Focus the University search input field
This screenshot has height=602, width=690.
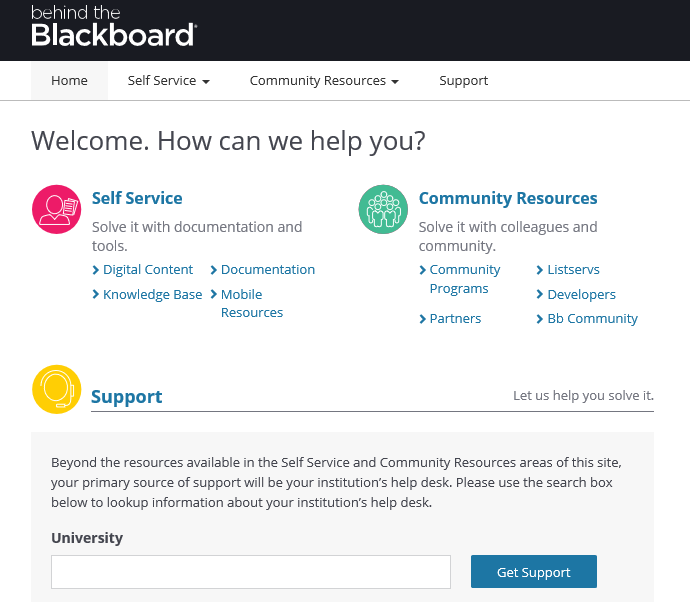(x=251, y=572)
